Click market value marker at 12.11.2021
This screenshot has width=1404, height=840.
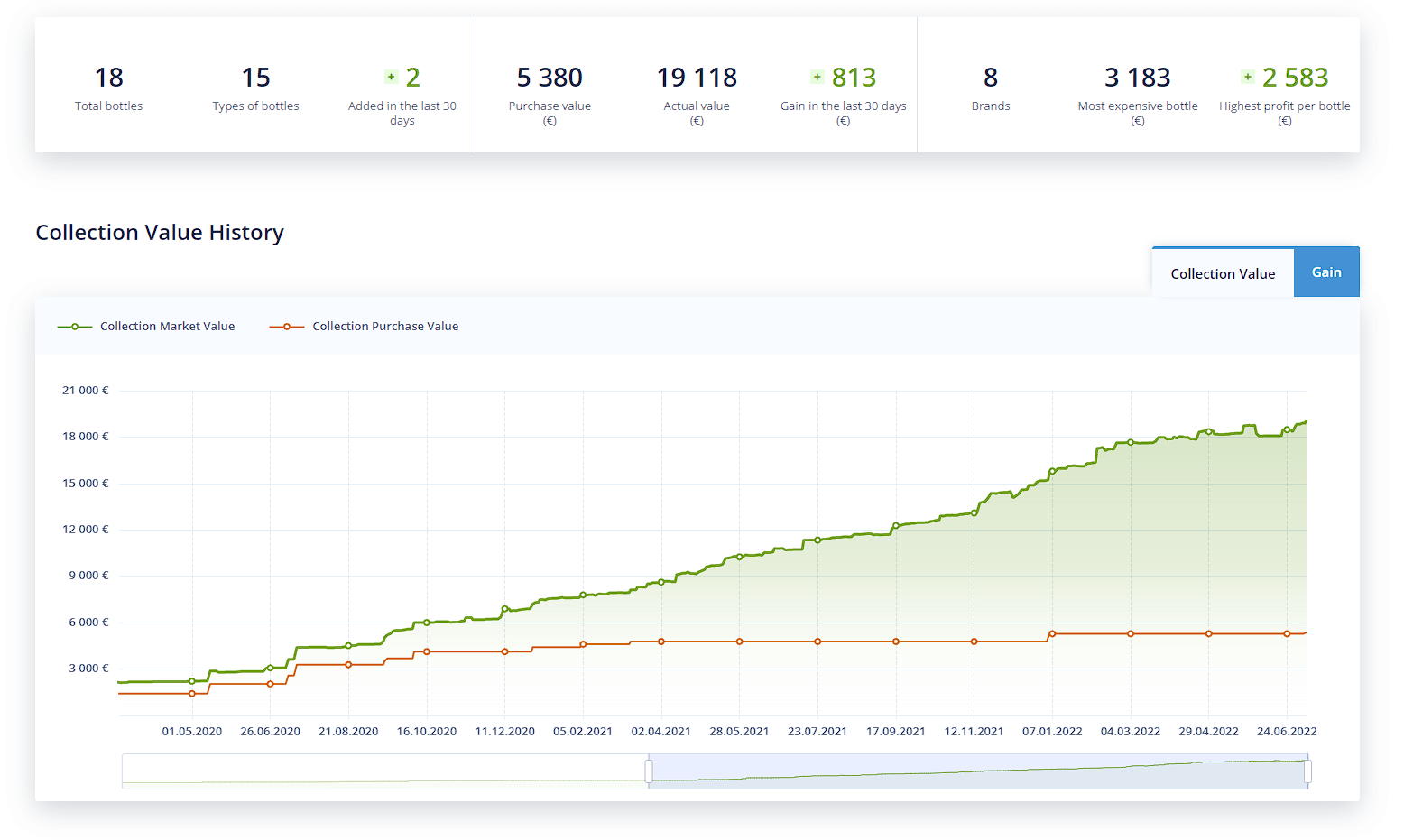[x=974, y=512]
